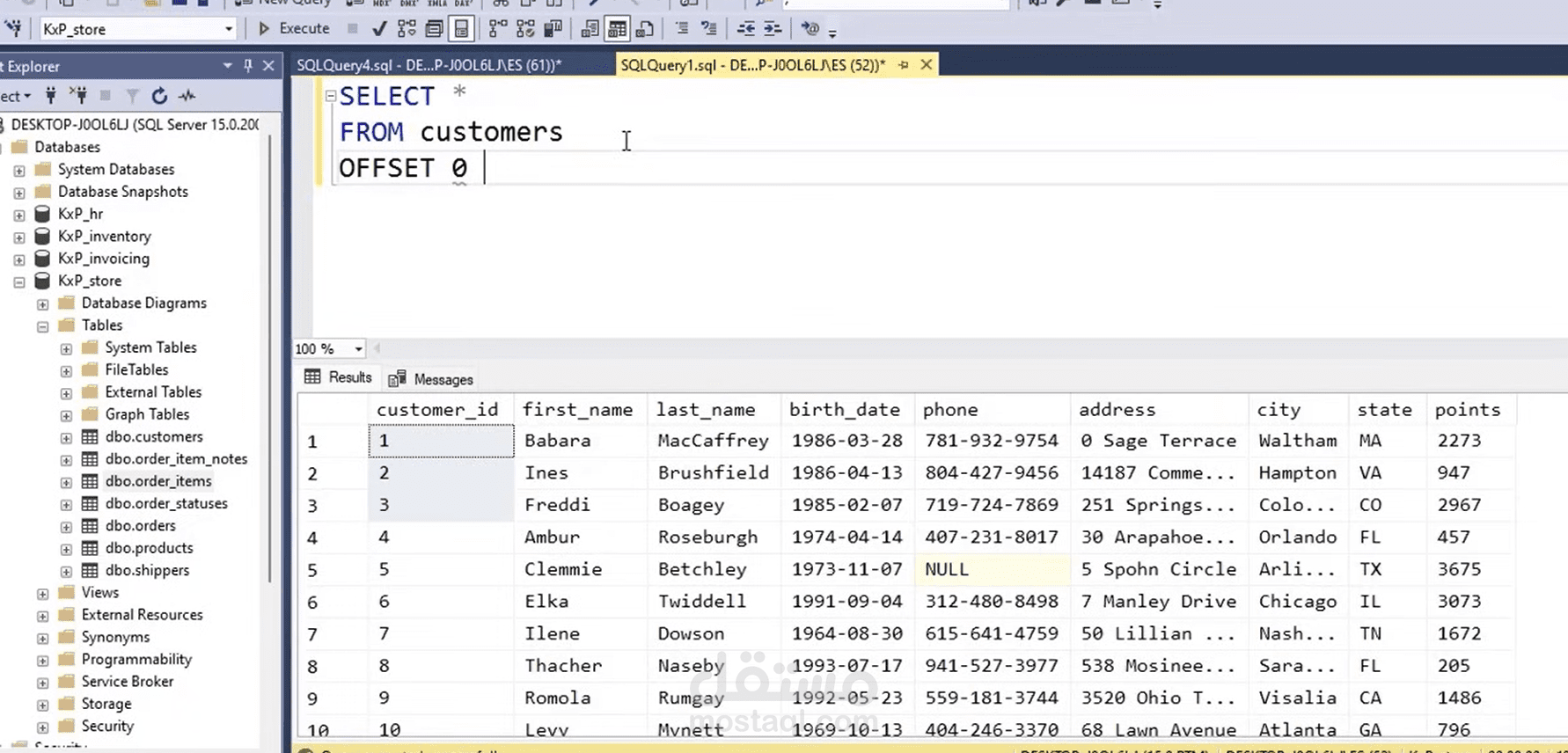Screen dimensions: 1568x753
Task: Open SQL editor toolbar overflow options
Action: point(832,32)
